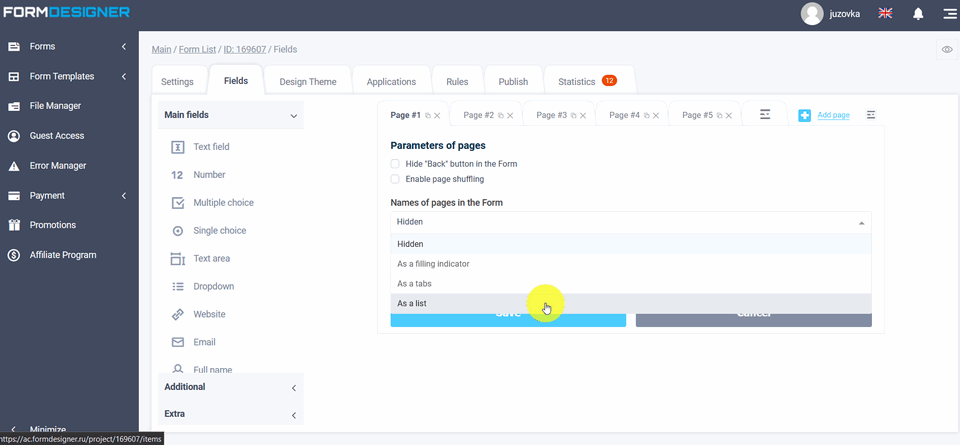Switch to the Rules tab
960x445 pixels.
[x=457, y=81]
